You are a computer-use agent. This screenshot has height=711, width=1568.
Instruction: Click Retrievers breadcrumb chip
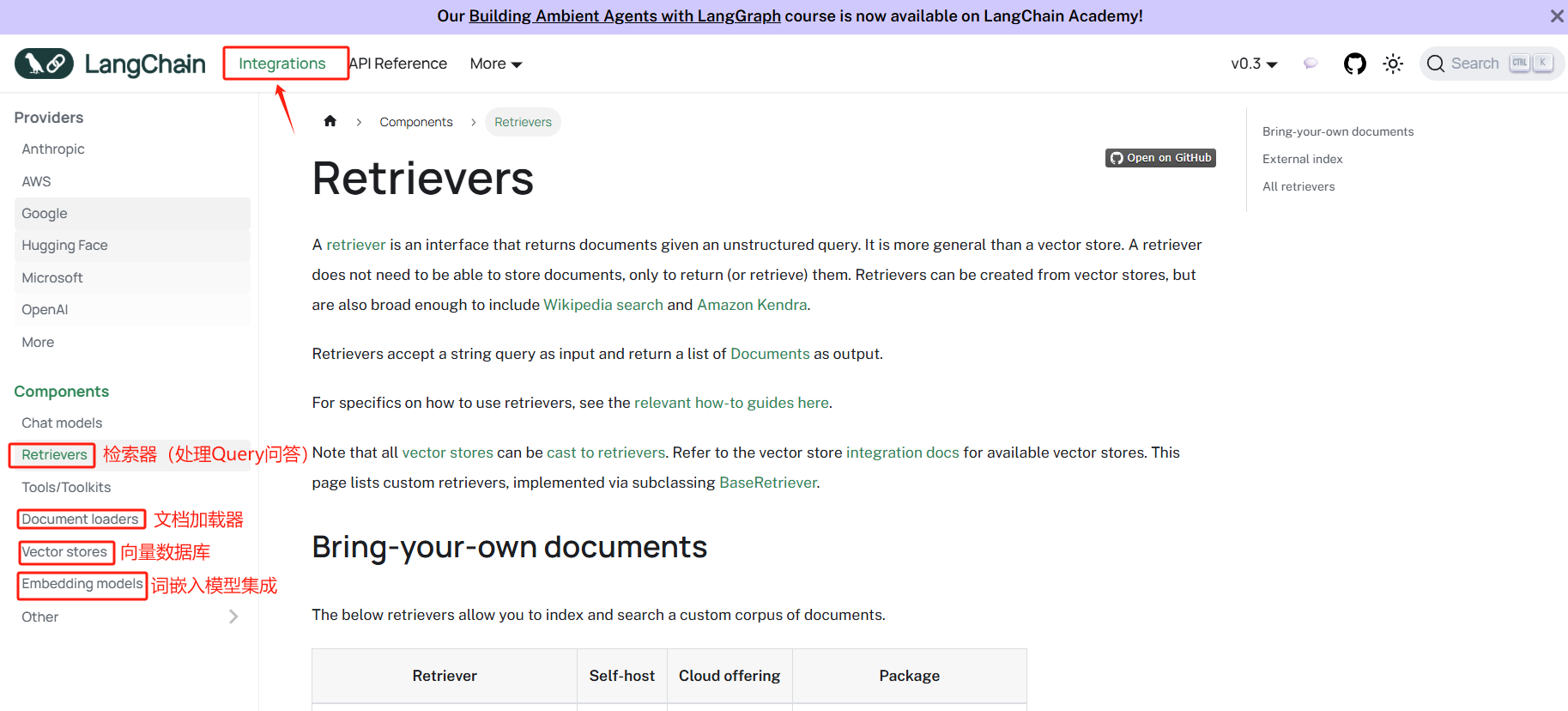pos(523,122)
